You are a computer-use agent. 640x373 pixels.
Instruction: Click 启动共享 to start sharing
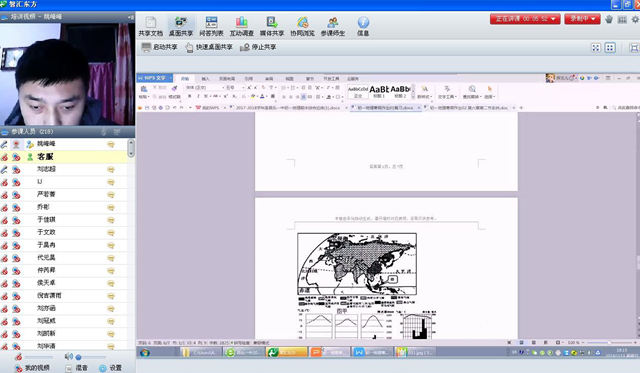point(160,47)
